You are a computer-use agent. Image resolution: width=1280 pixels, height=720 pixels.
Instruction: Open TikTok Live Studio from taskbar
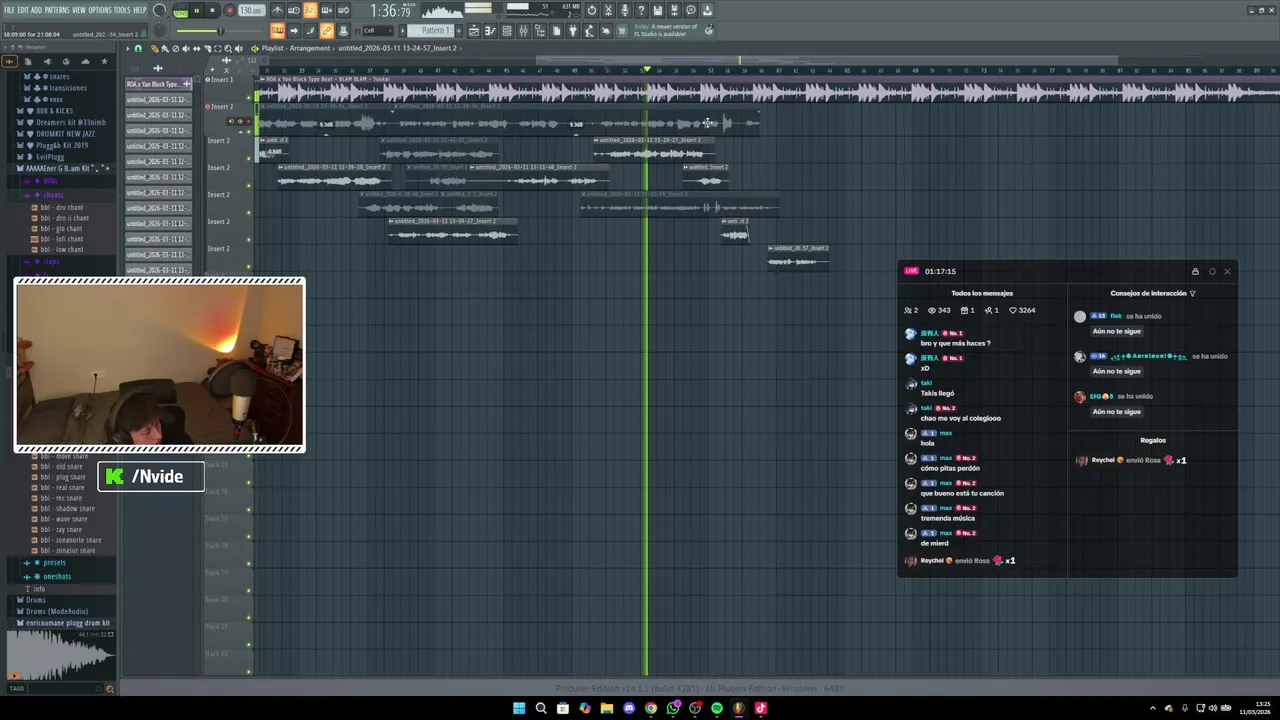761,708
